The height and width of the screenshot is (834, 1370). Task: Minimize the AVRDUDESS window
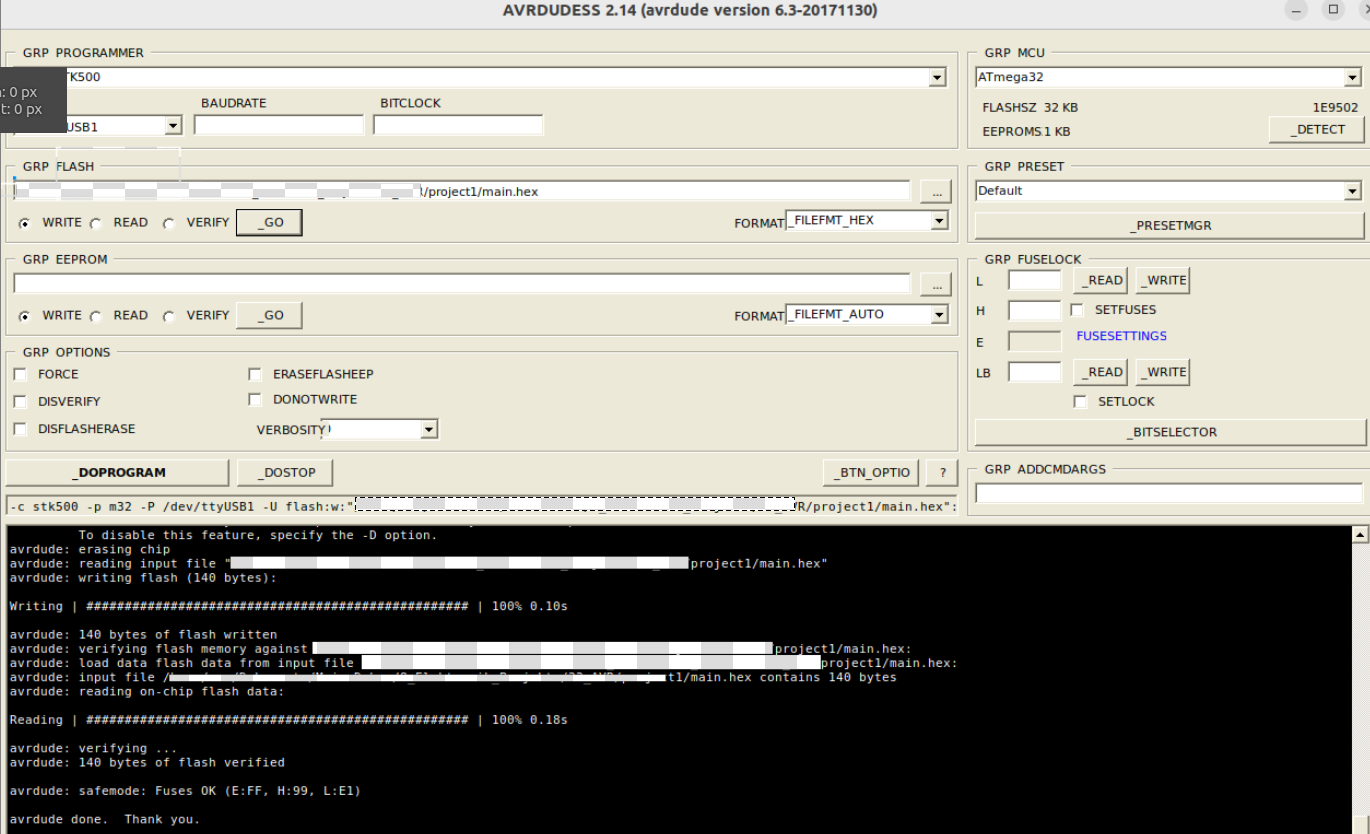point(1296,10)
